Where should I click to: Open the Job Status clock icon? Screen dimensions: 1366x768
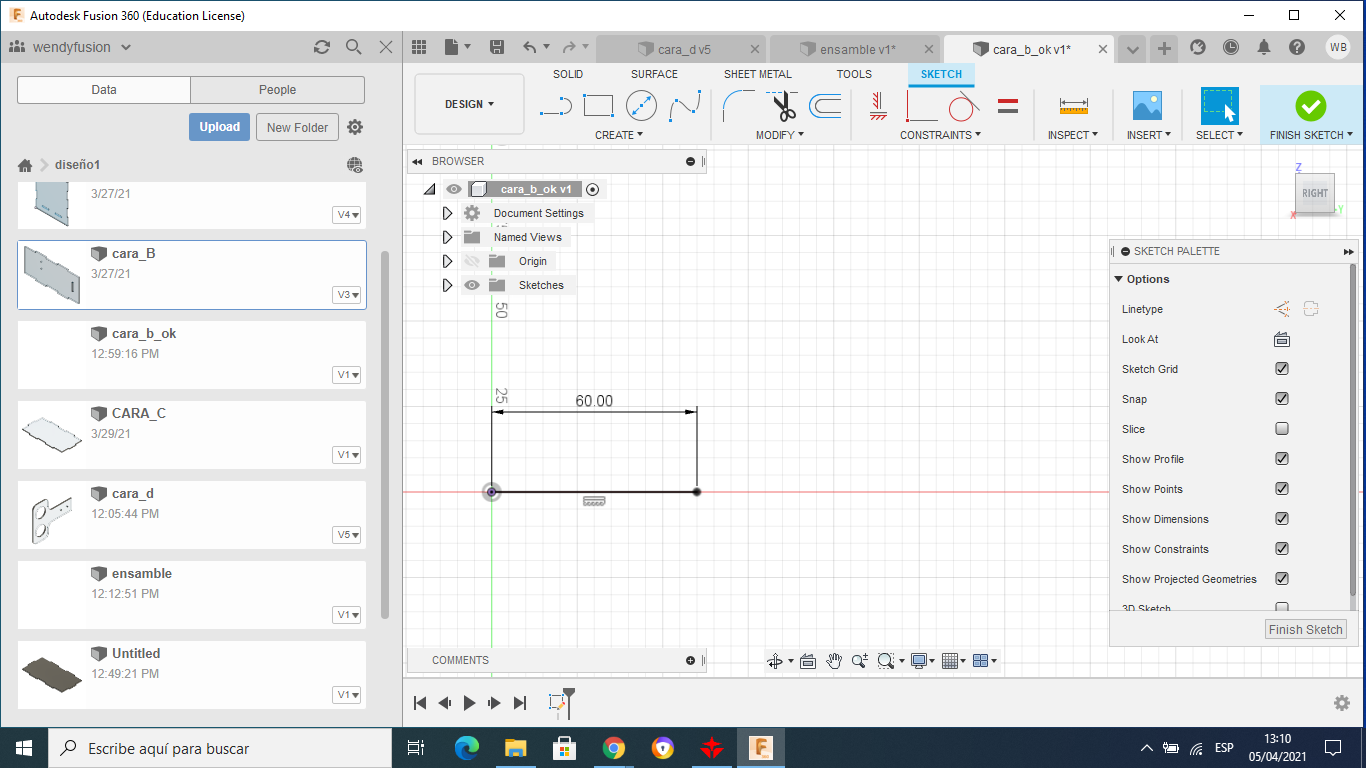tap(1230, 47)
